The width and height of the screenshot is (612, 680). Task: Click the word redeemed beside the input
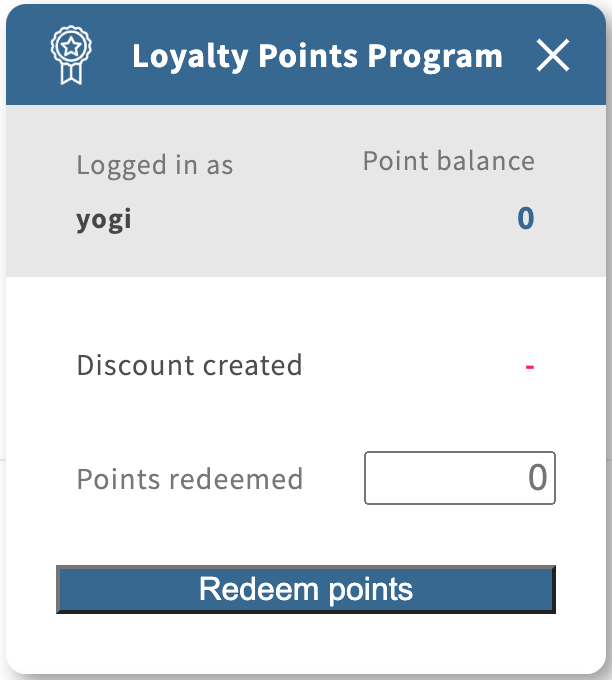pos(242,479)
